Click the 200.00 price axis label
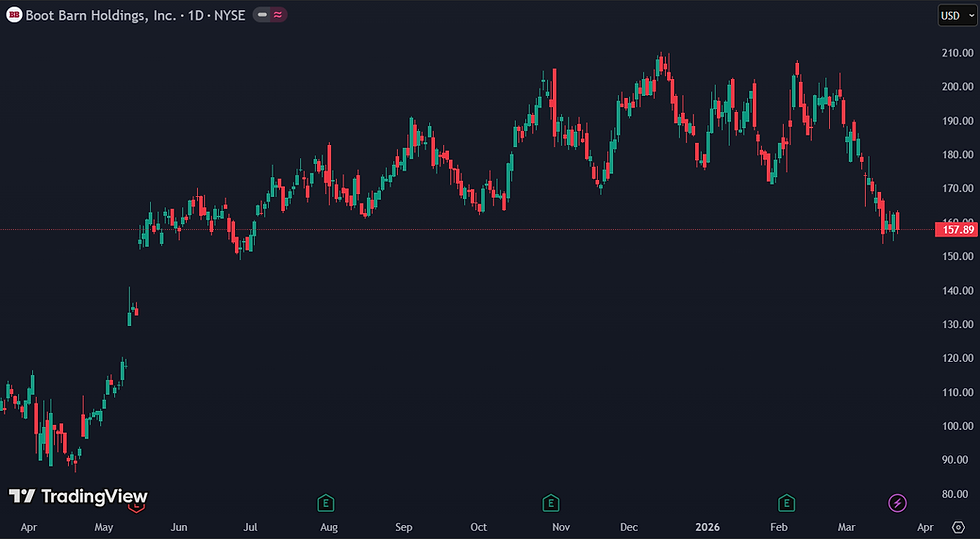Screen dimensions: 980x539 point(958,86)
